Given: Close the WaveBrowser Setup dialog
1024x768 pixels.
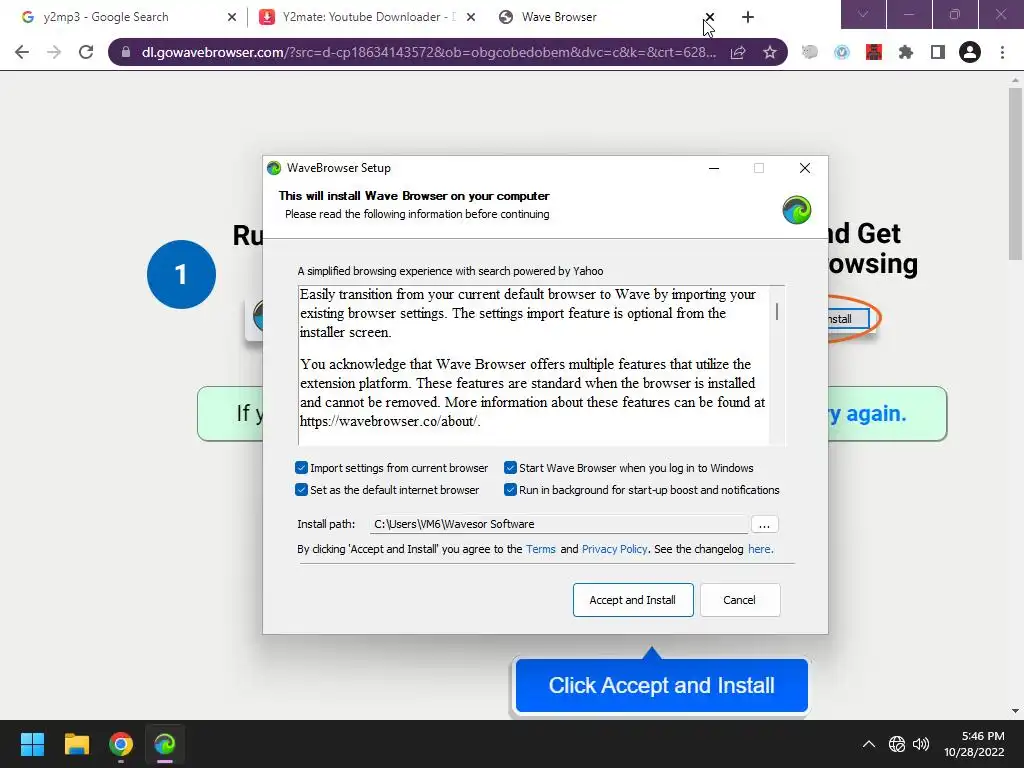Looking at the screenshot, I should point(805,168).
